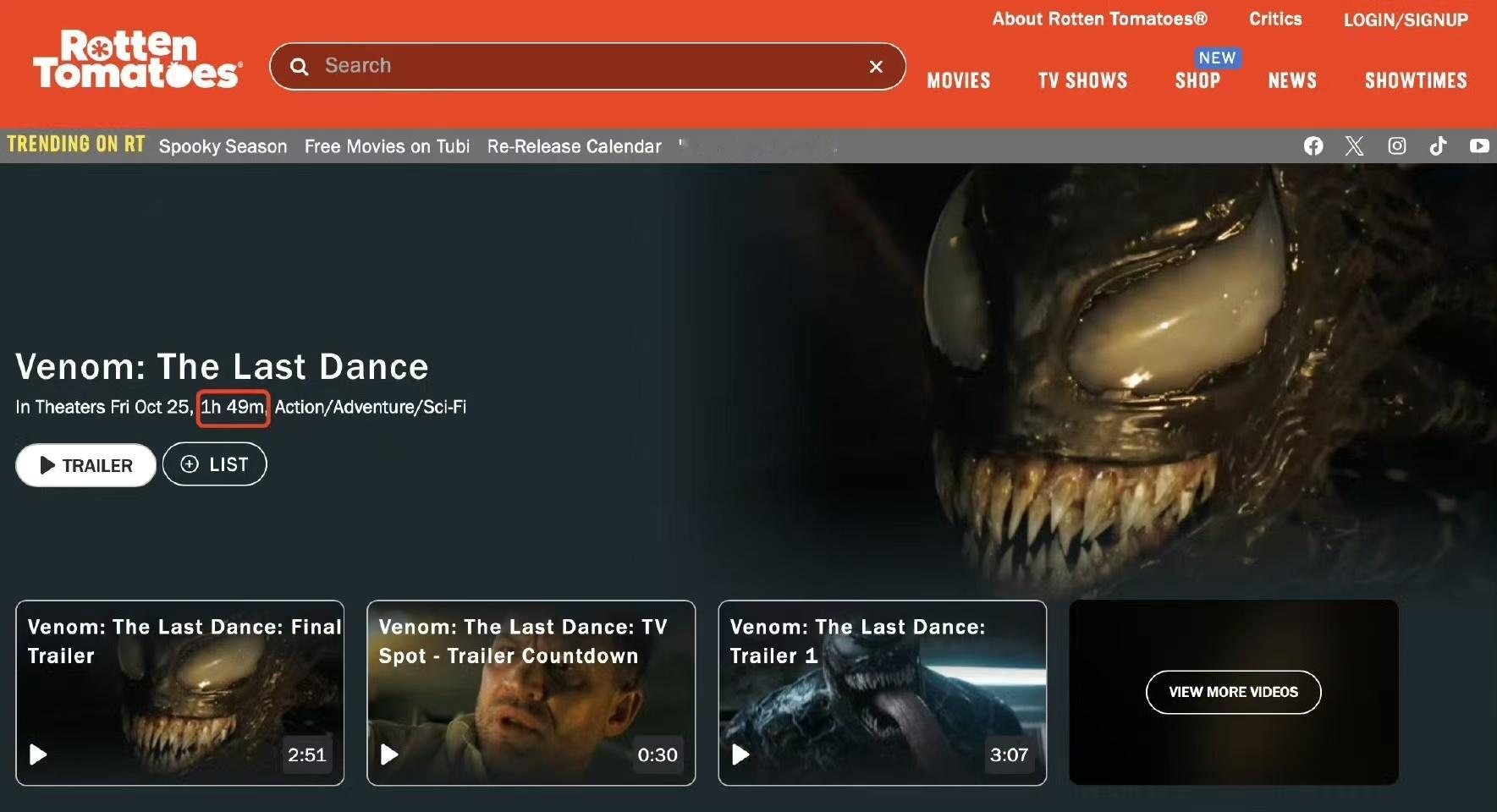The image size is (1497, 812).
Task: Click the 3:07 duration label
Action: click(x=1009, y=754)
